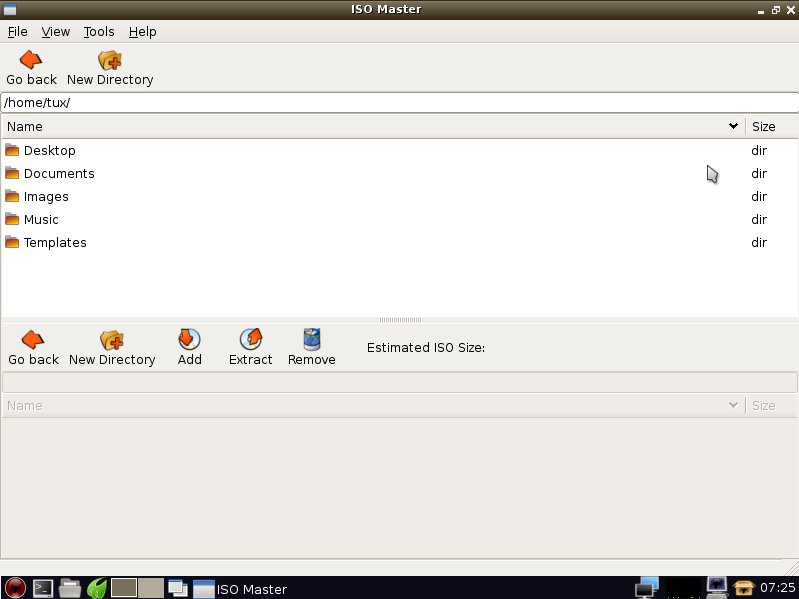The width and height of the screenshot is (799, 599).
Task: Launch terminal from the taskbar
Action: point(43,589)
